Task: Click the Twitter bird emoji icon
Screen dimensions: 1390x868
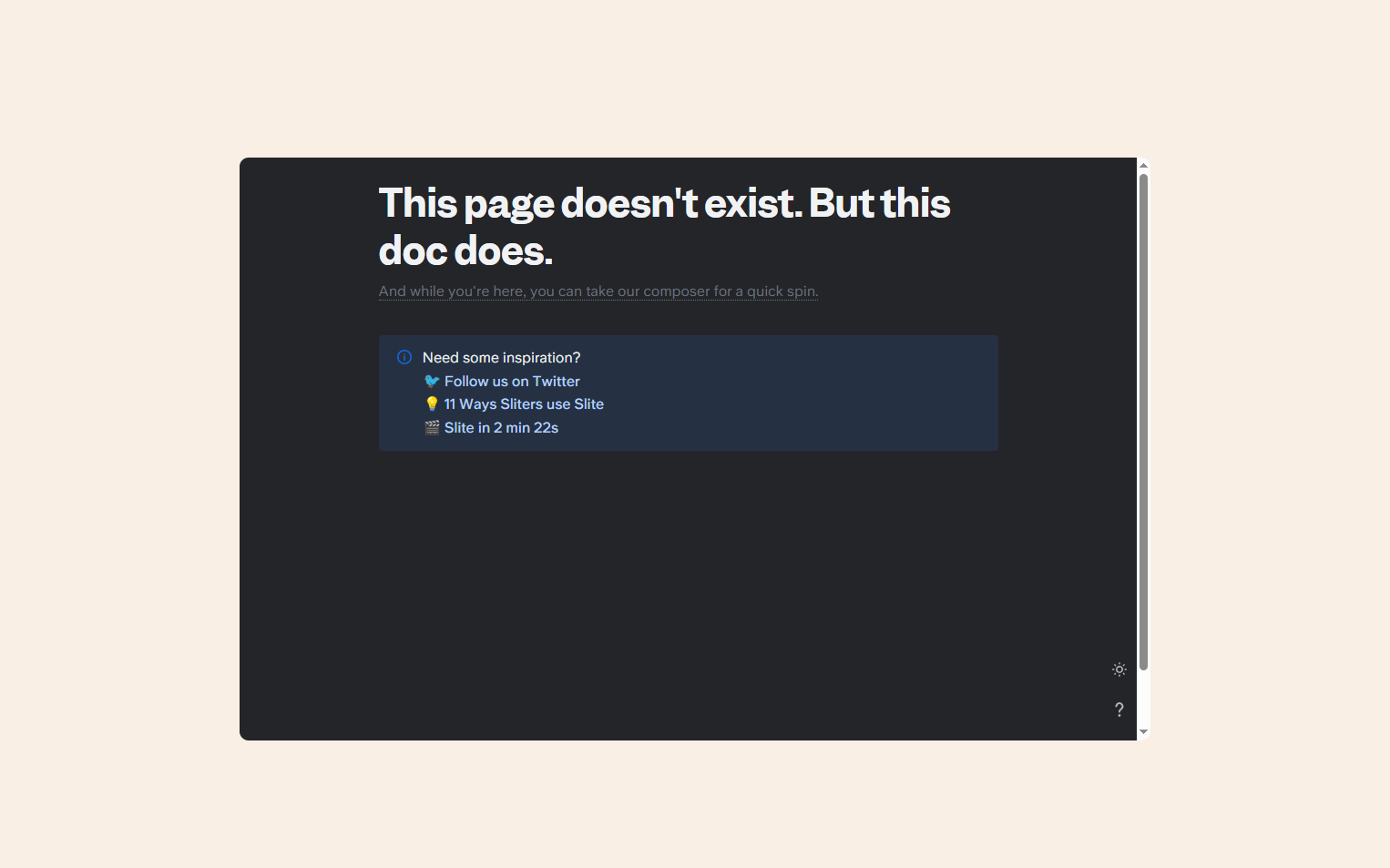Action: click(x=432, y=382)
